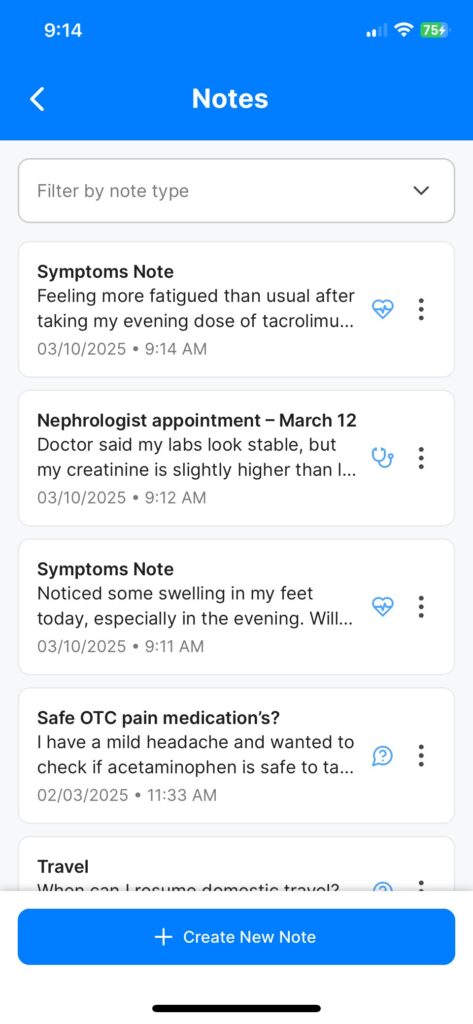
Task: Click stethoscope icon on Nephrologist appointment note
Action: coord(383,458)
